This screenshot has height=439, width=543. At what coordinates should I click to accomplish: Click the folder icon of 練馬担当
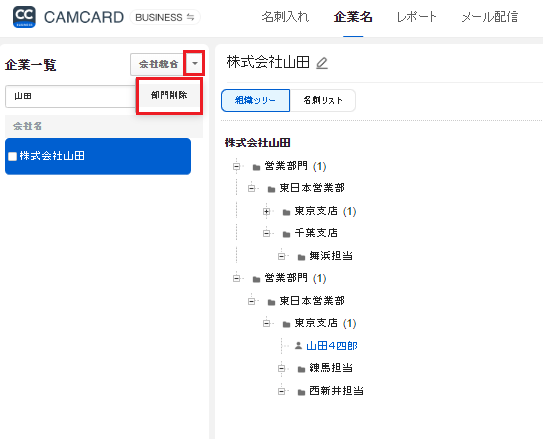coord(301,369)
